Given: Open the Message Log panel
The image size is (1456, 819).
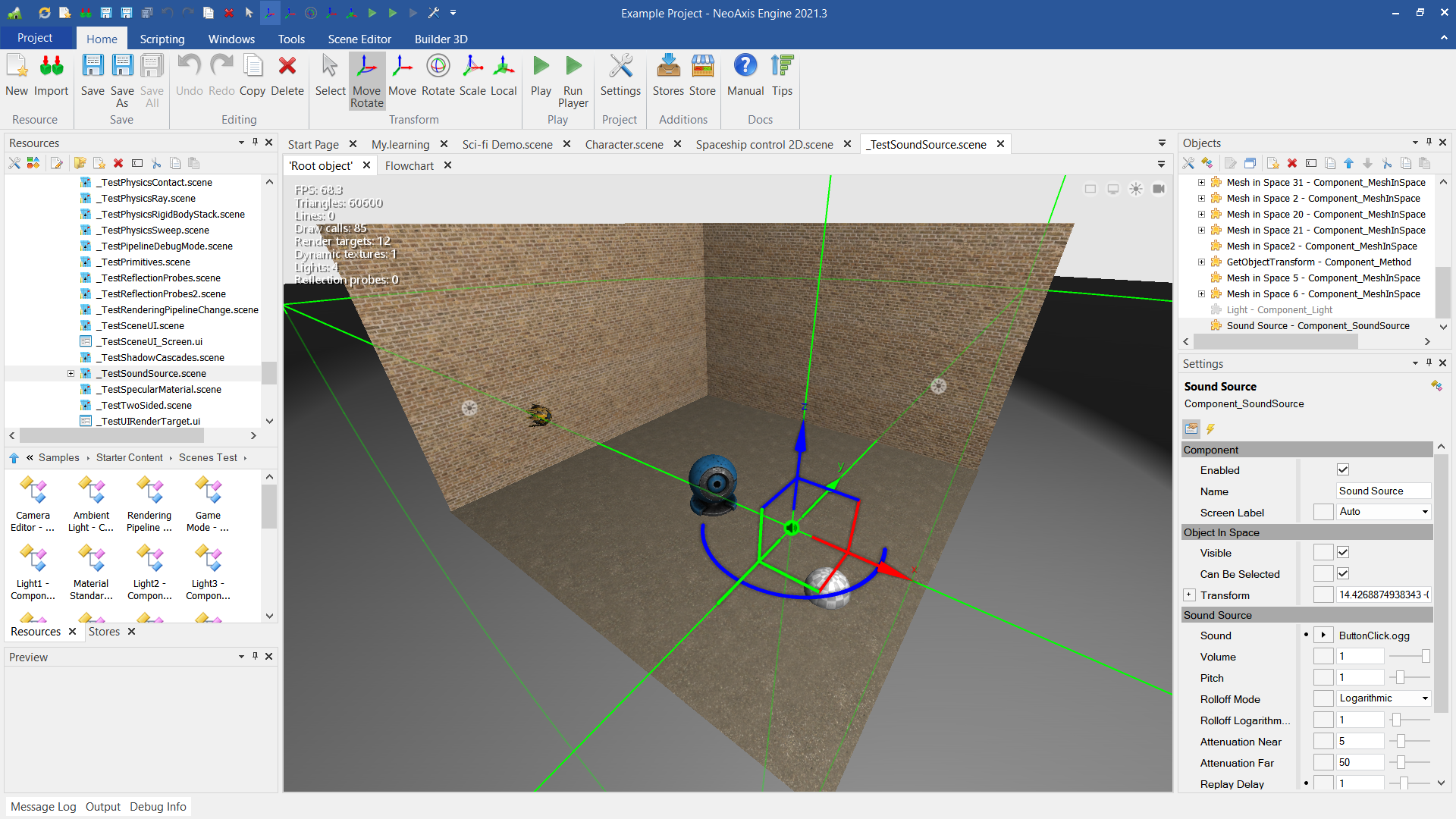Looking at the screenshot, I should click(43, 807).
